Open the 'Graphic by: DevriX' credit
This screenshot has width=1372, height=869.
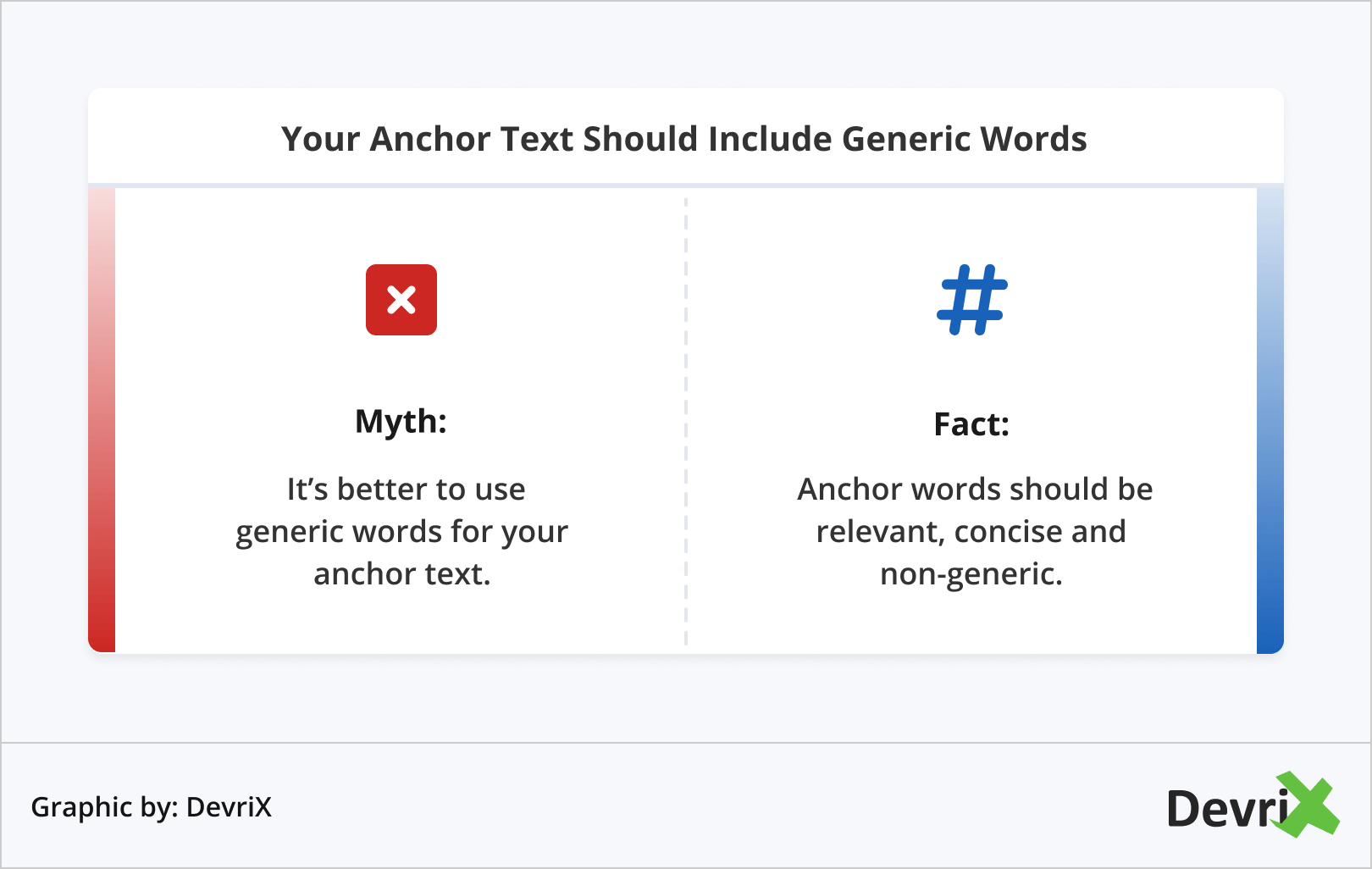152,807
